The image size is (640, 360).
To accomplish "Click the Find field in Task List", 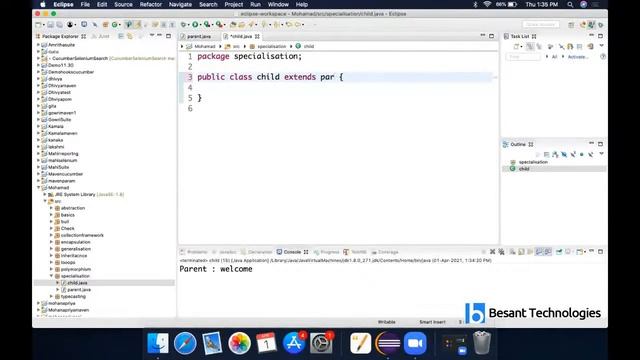I will (x=523, y=57).
